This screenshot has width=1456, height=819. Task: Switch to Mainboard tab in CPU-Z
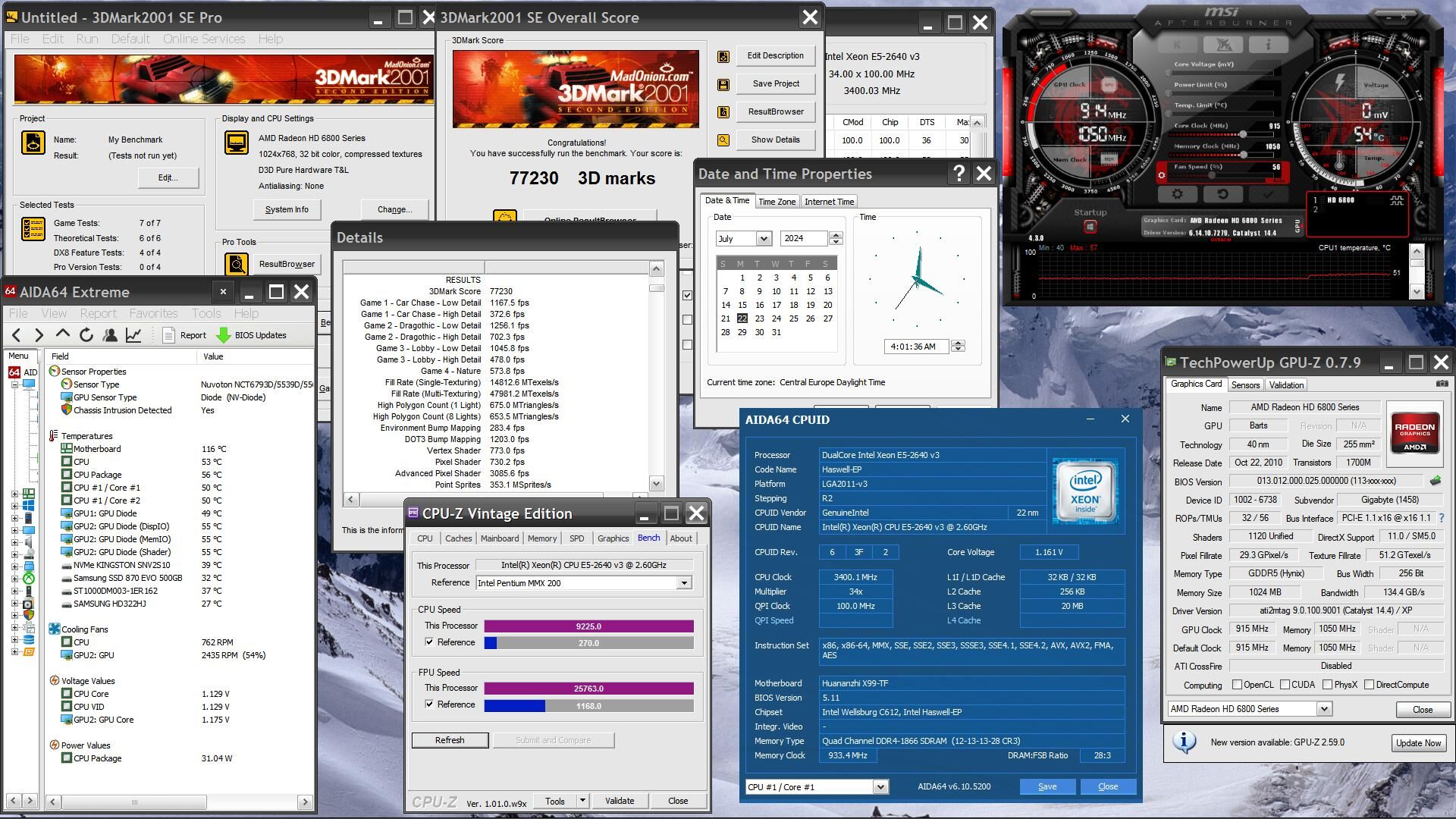(500, 538)
